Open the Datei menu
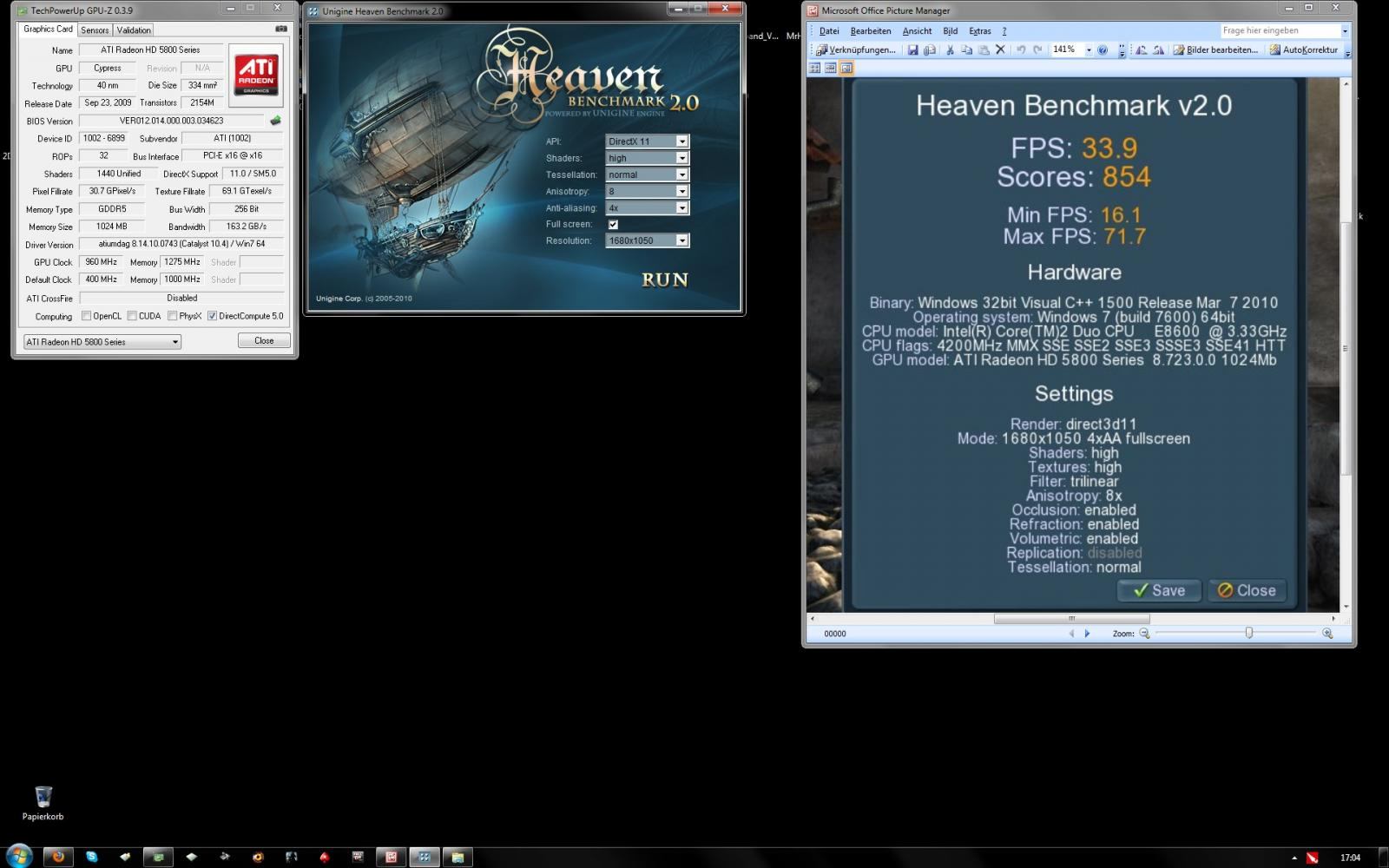This screenshot has height=868, width=1389. [x=829, y=31]
